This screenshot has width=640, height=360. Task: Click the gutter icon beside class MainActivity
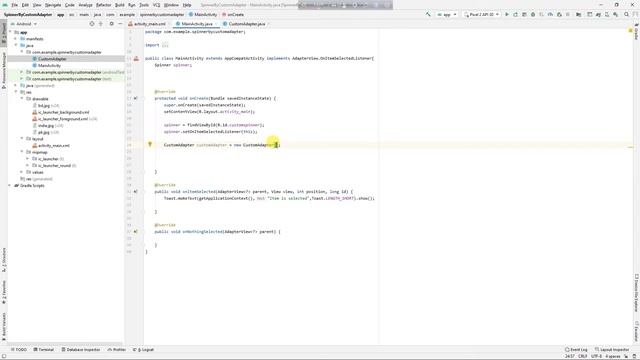pyautogui.click(x=136, y=58)
